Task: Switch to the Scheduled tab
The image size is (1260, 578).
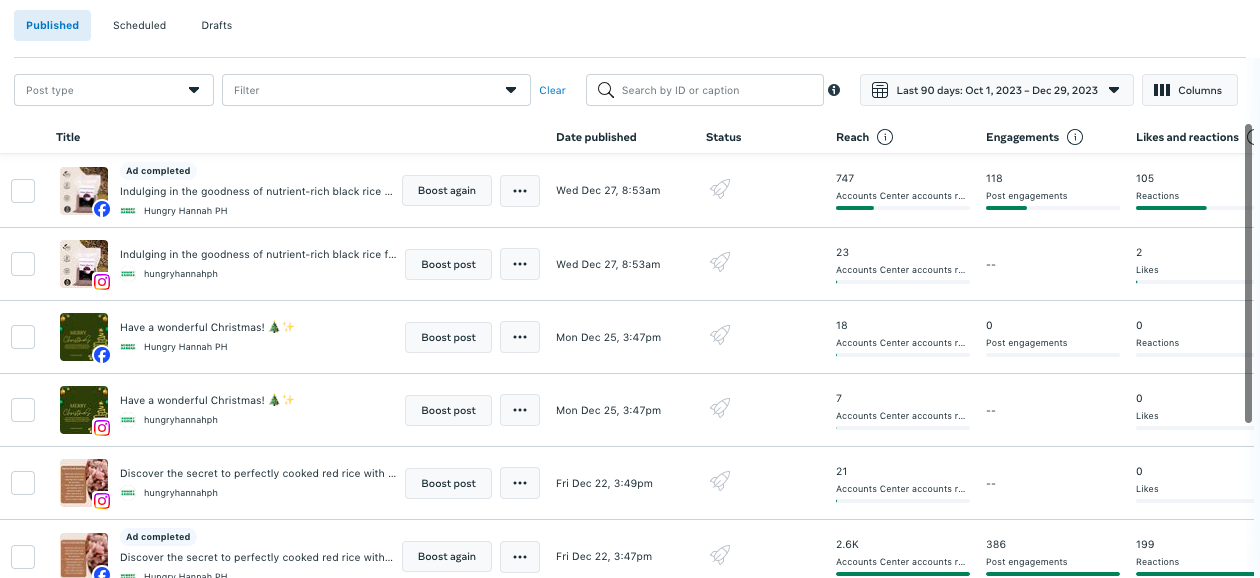Action: tap(140, 26)
